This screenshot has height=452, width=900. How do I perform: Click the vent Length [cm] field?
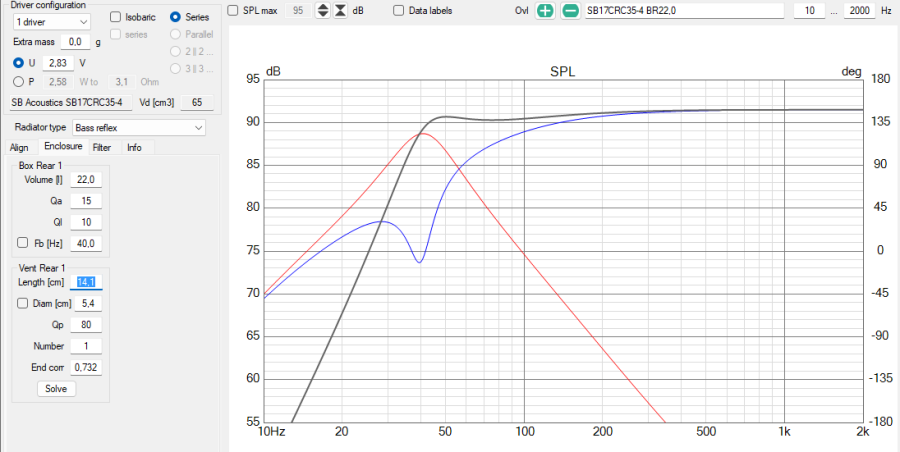(x=86, y=282)
